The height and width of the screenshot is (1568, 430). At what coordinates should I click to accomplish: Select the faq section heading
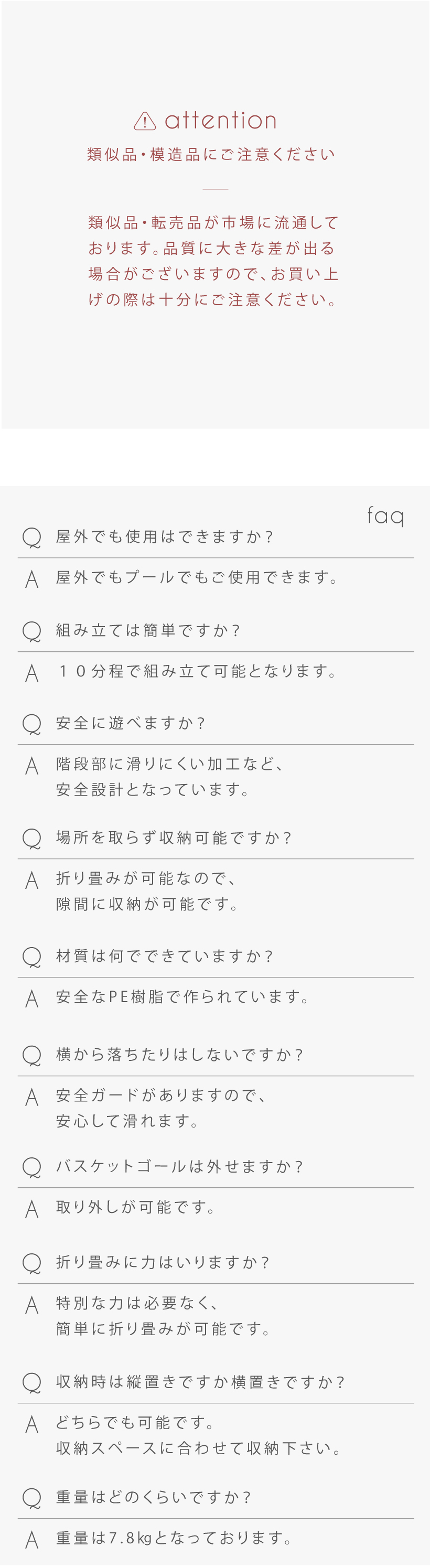point(385,516)
